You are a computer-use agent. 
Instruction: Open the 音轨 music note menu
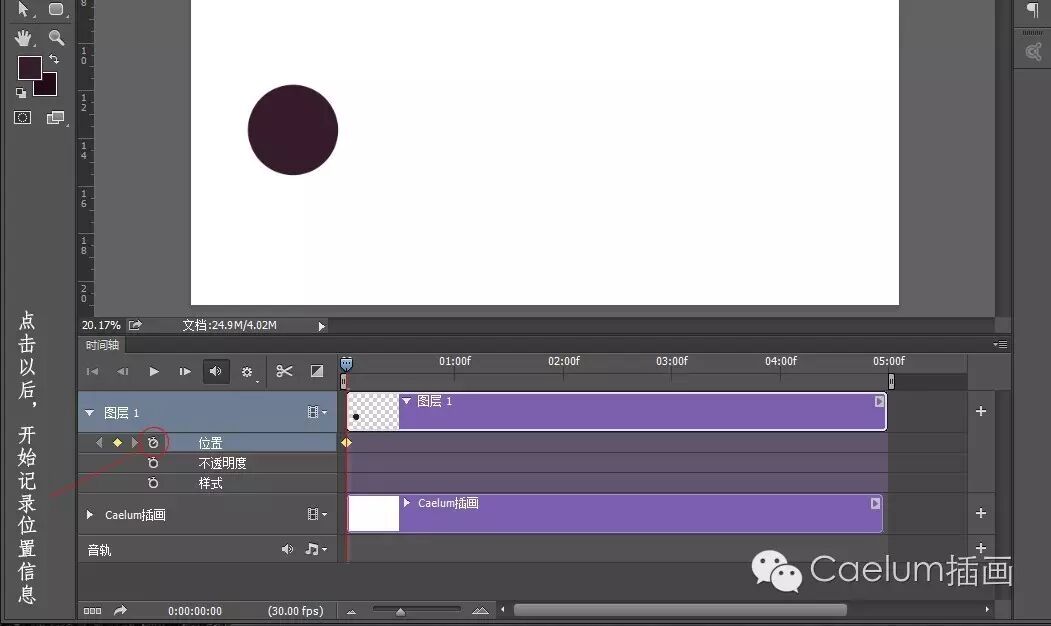(x=316, y=550)
